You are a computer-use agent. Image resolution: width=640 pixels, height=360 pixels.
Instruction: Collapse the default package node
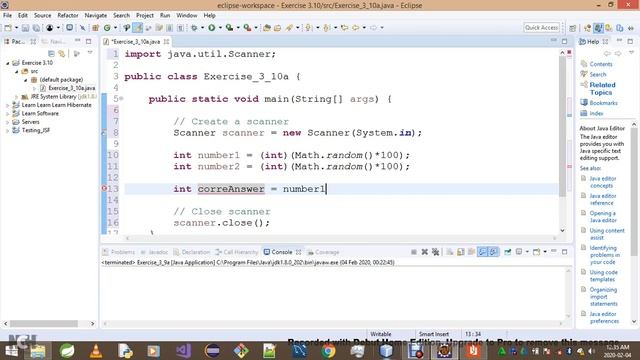25,80
